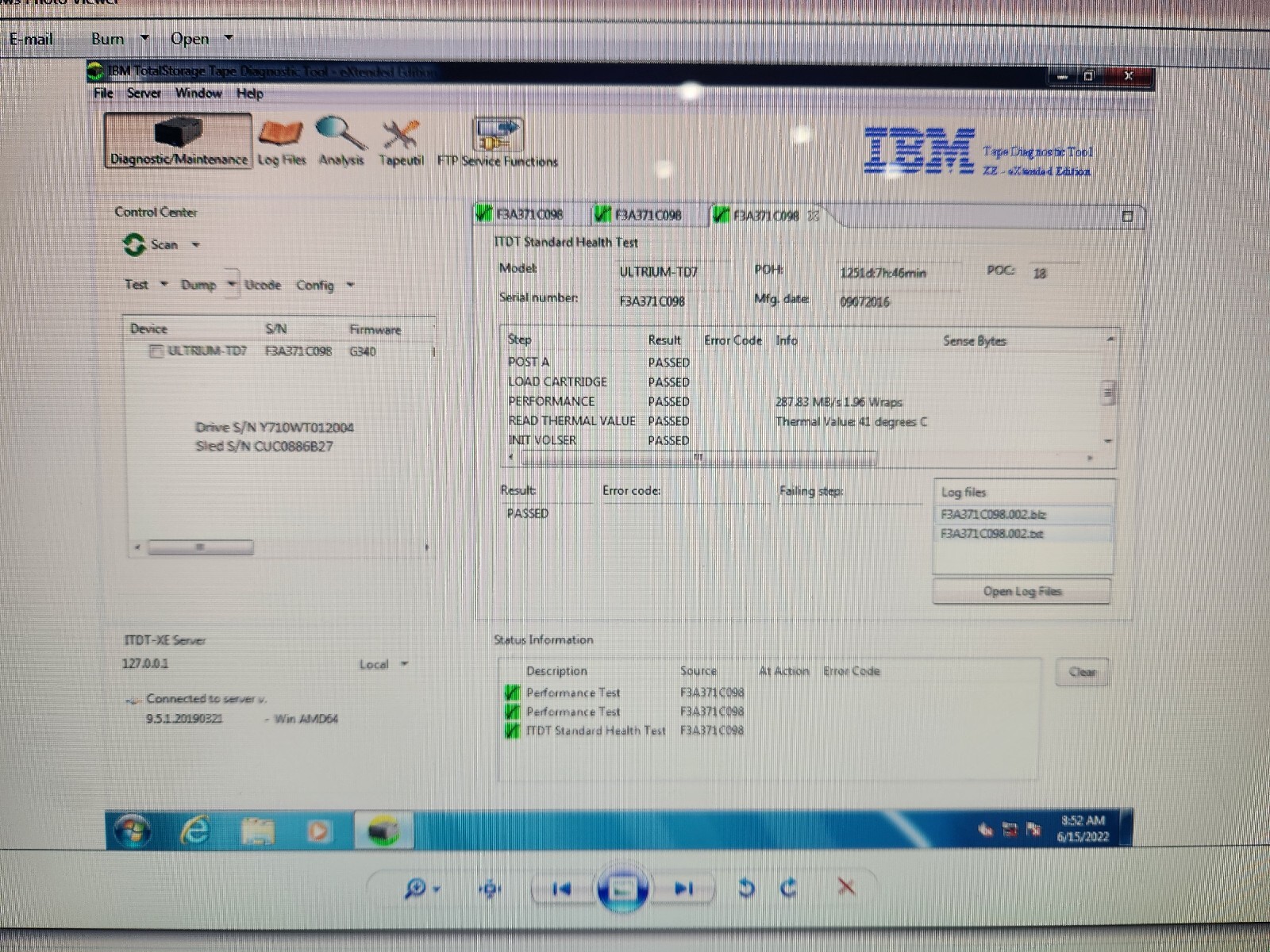Click Photo Viewer actual size icon
Image resolution: width=1270 pixels, height=952 pixels.
(x=490, y=889)
